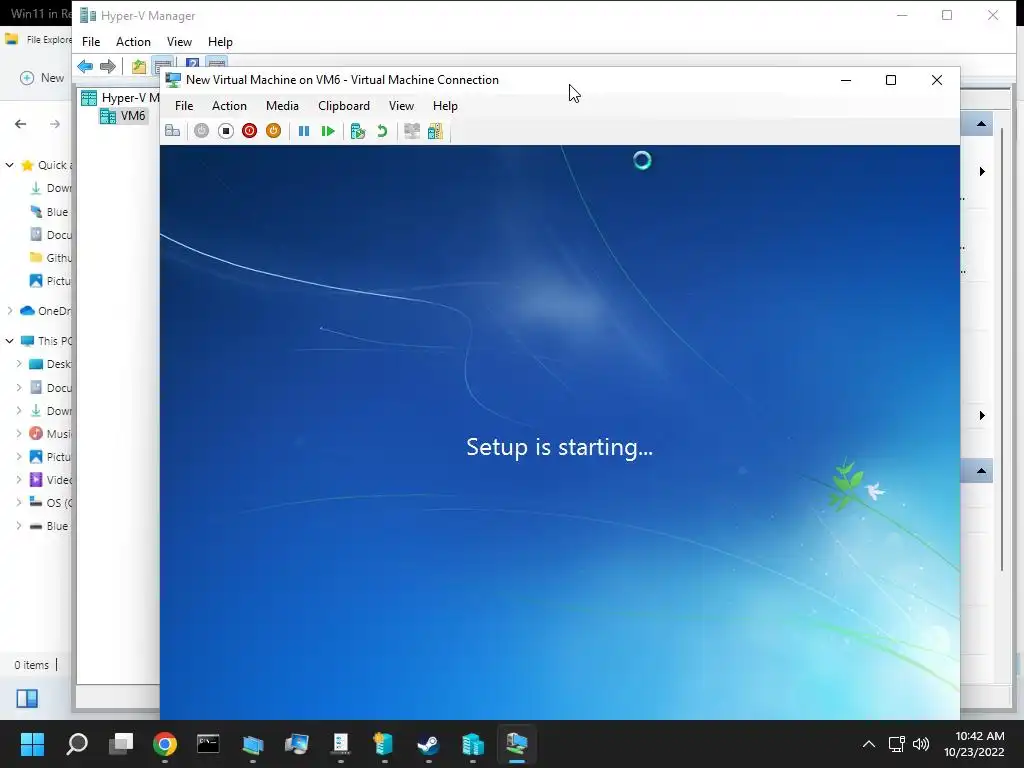
Task: Click New button in File Explorer
Action: click(x=42, y=78)
